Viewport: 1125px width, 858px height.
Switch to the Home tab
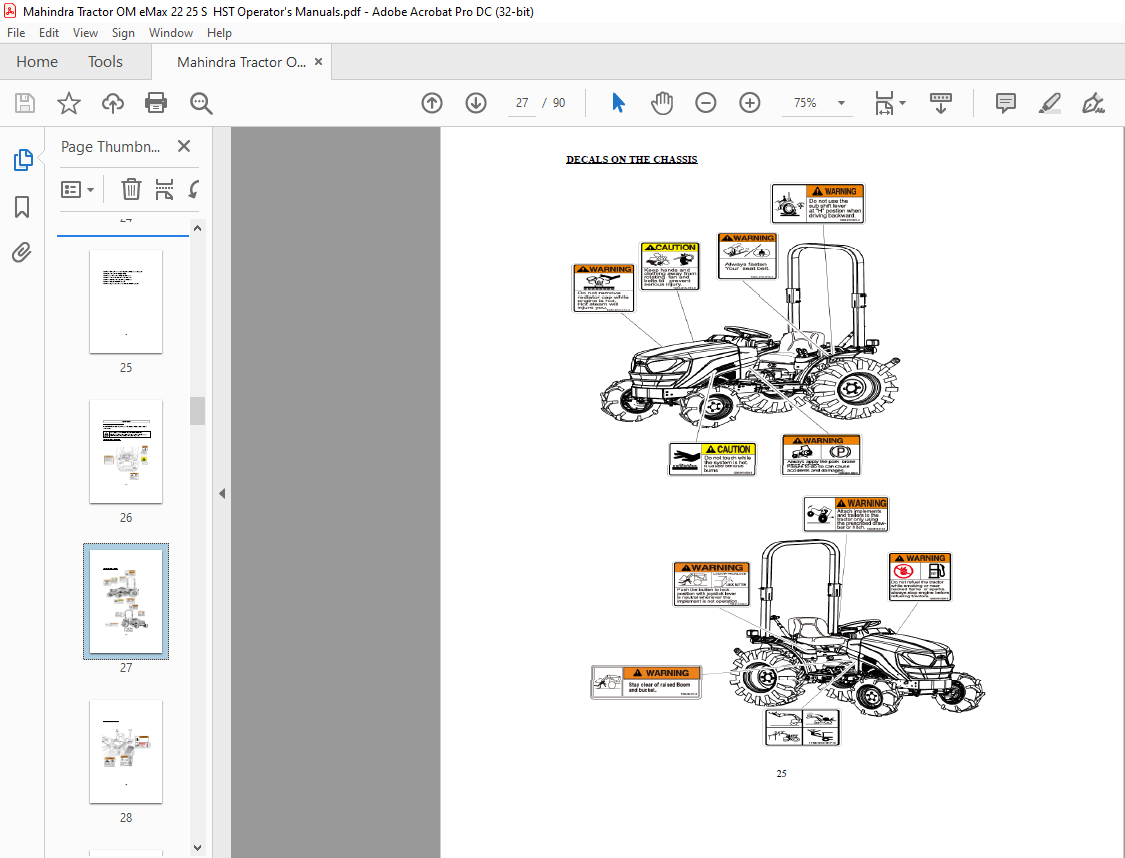pos(37,62)
